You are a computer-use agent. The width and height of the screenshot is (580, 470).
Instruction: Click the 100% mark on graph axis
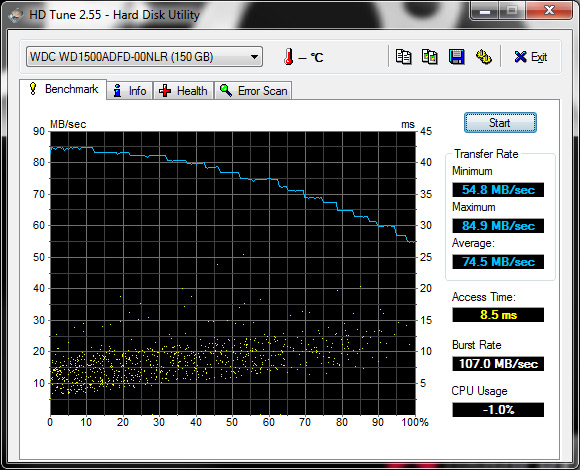(415, 422)
